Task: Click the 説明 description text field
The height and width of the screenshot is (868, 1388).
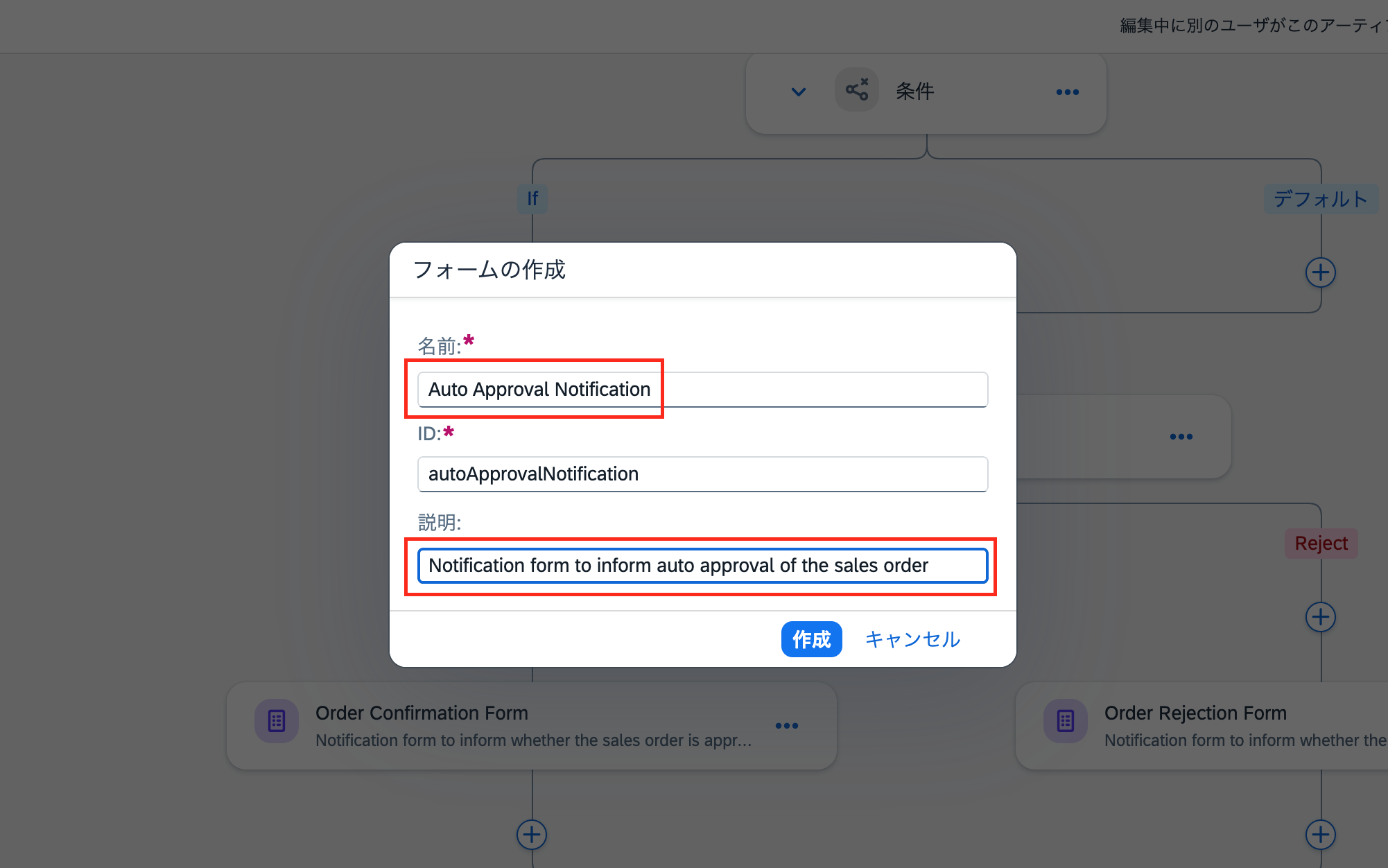Action: (x=702, y=565)
